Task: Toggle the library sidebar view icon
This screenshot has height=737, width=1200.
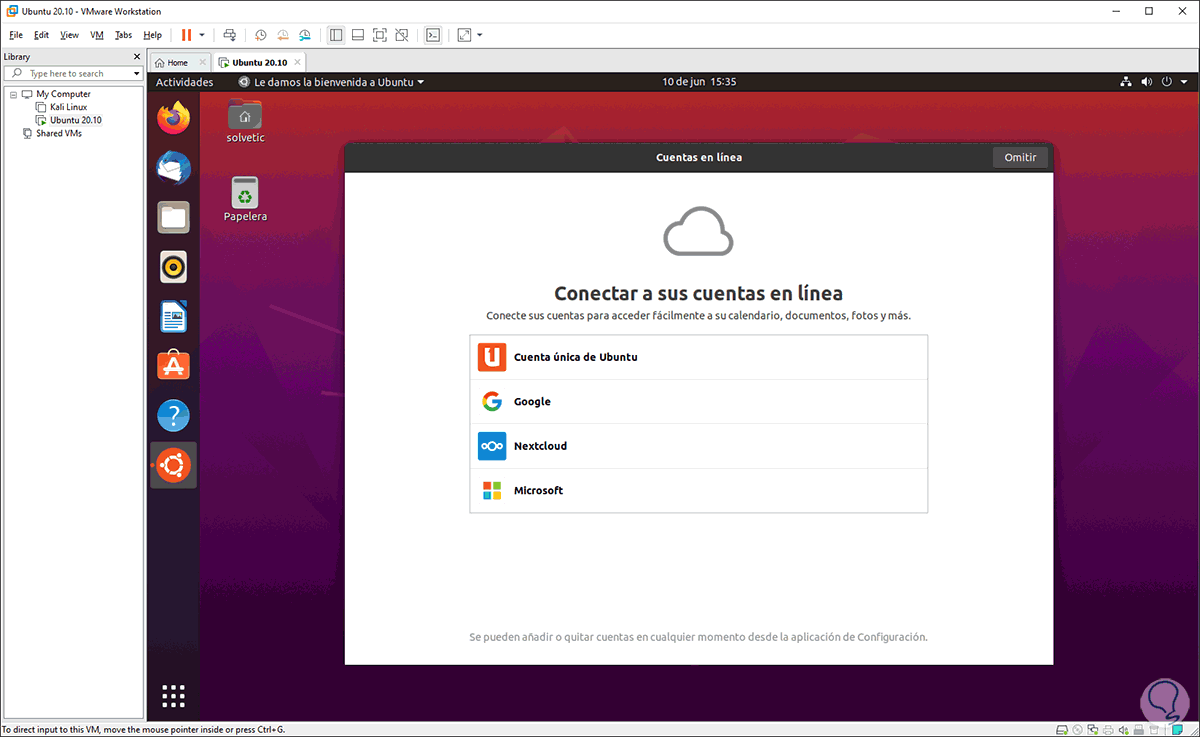Action: 336,34
